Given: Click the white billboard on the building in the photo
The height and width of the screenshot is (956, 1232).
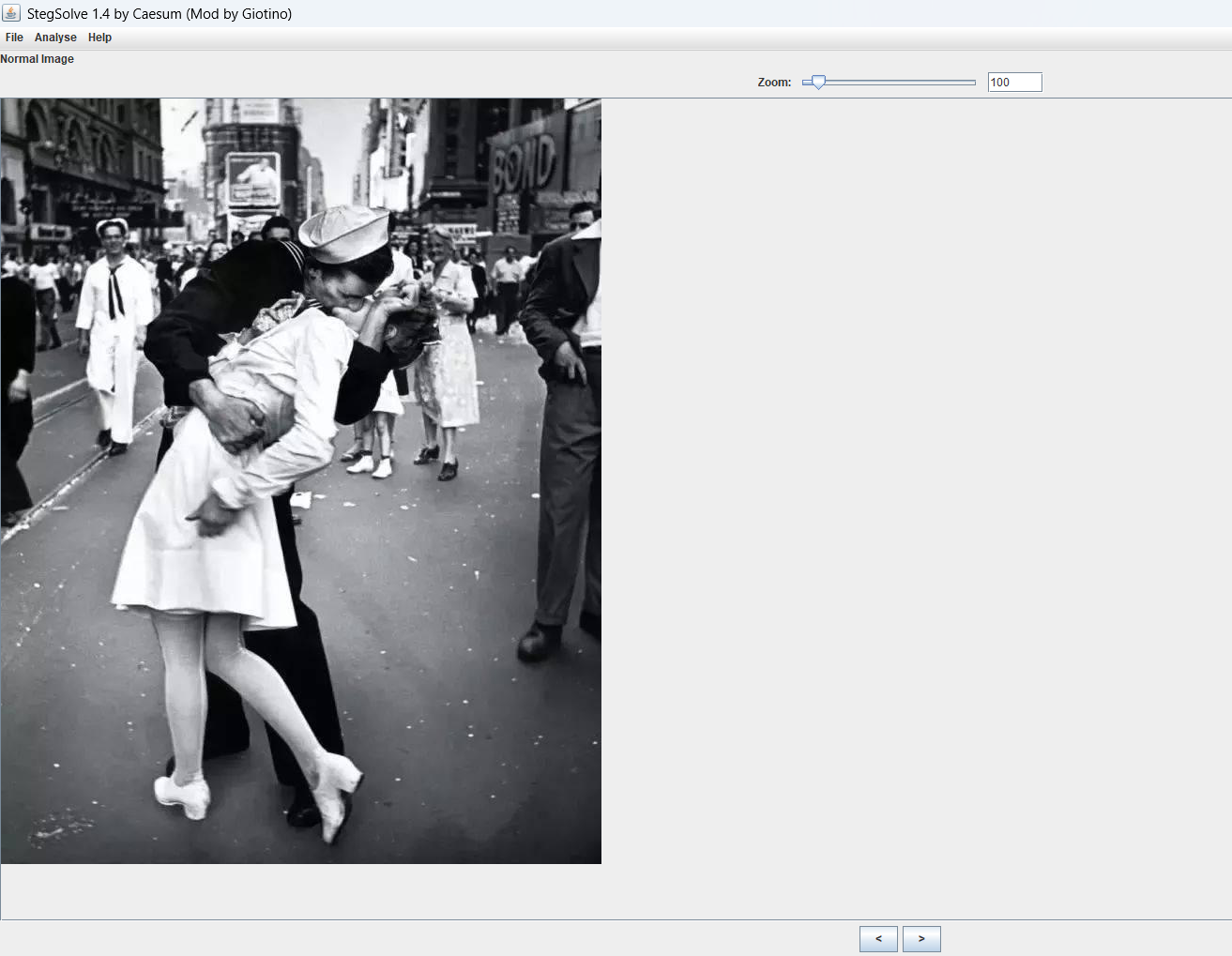Looking at the screenshot, I should click(253, 178).
